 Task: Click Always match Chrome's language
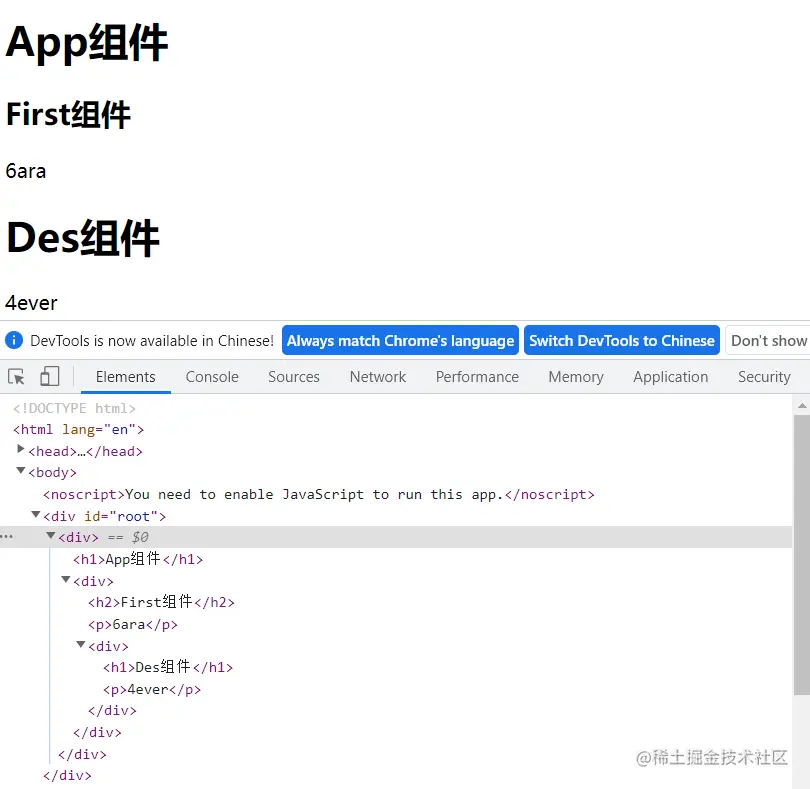point(400,341)
